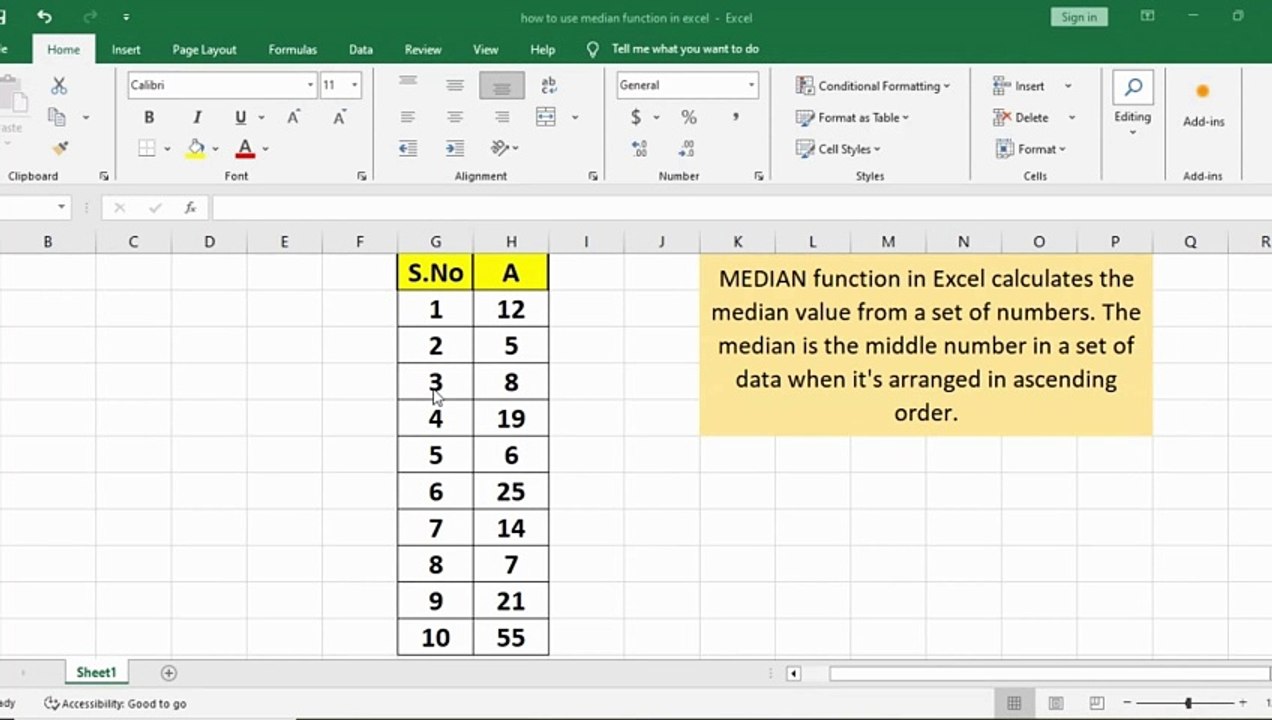This screenshot has height=720, width=1272.
Task: Open Font Color dropdown arrow
Action: pyautogui.click(x=265, y=149)
